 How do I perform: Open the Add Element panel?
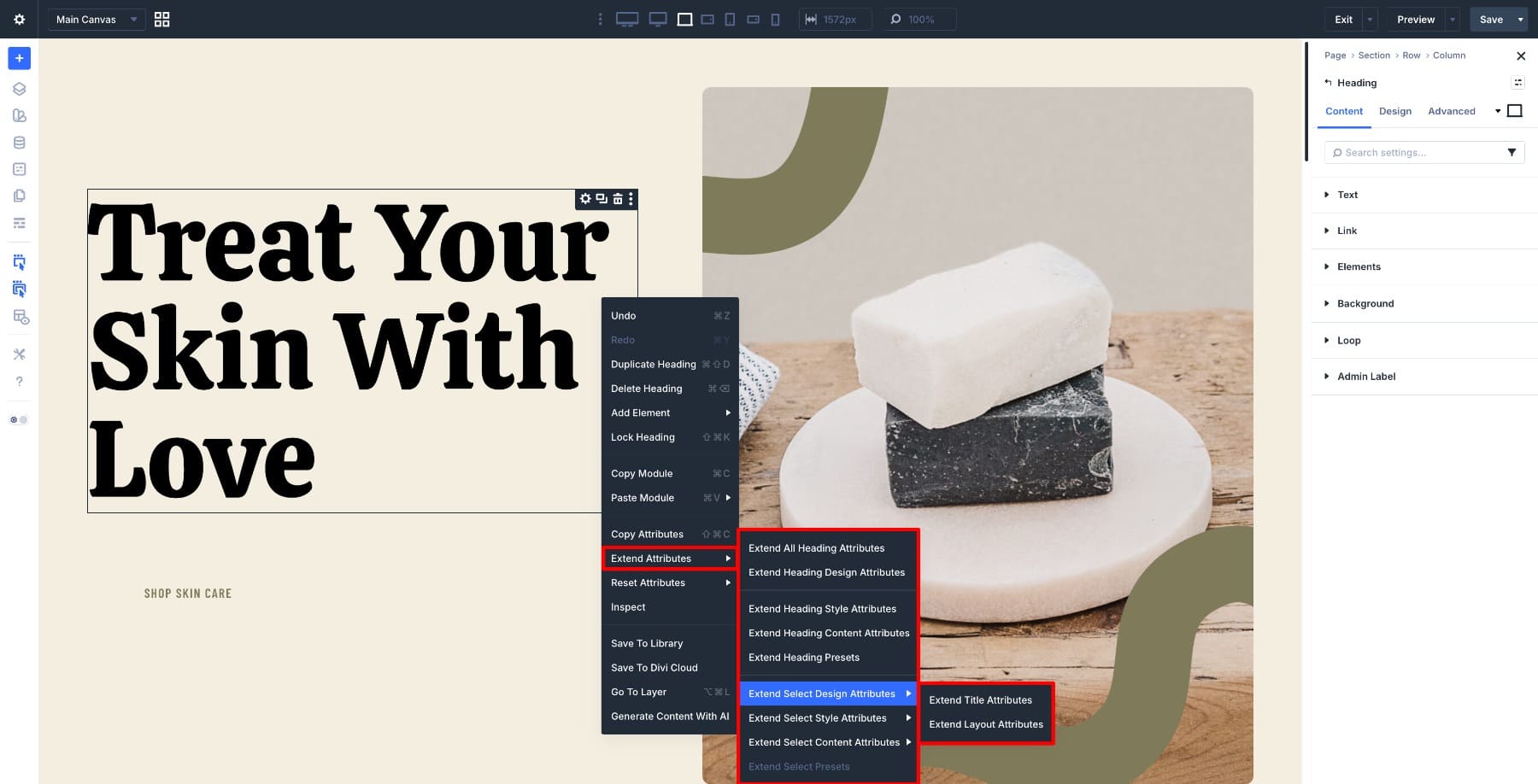19,58
